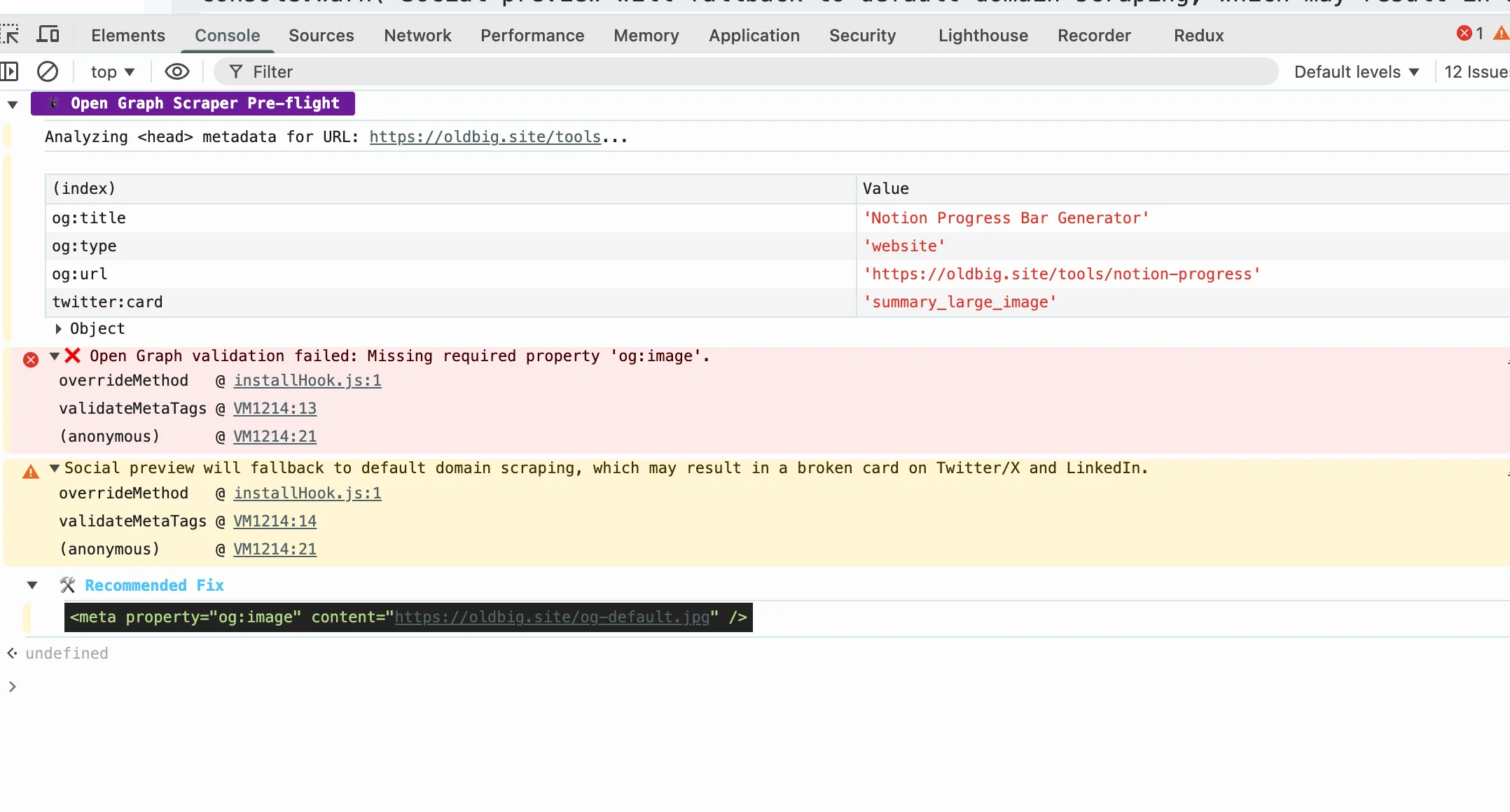Click the red error count badge
This screenshot has width=1510, height=812.
1470,33
